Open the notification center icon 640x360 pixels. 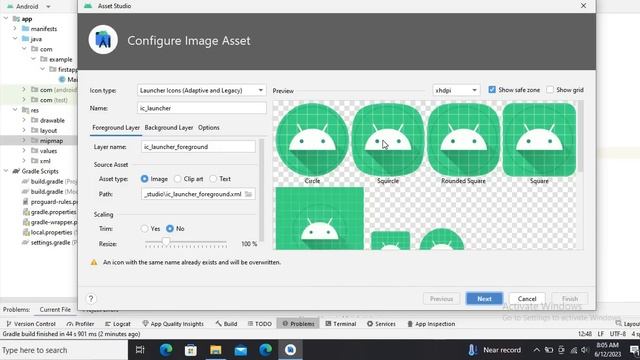(x=634, y=350)
